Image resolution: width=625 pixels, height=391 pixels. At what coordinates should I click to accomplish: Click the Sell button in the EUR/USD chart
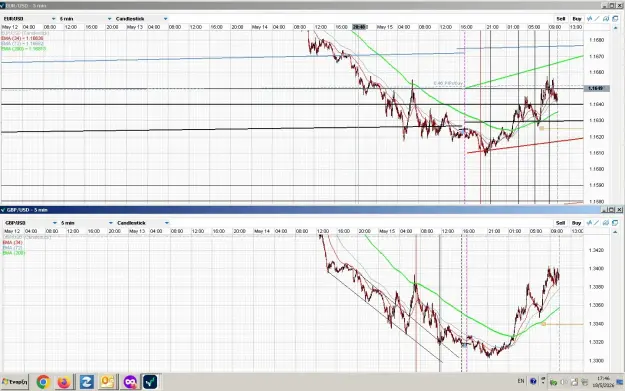[x=561, y=19]
